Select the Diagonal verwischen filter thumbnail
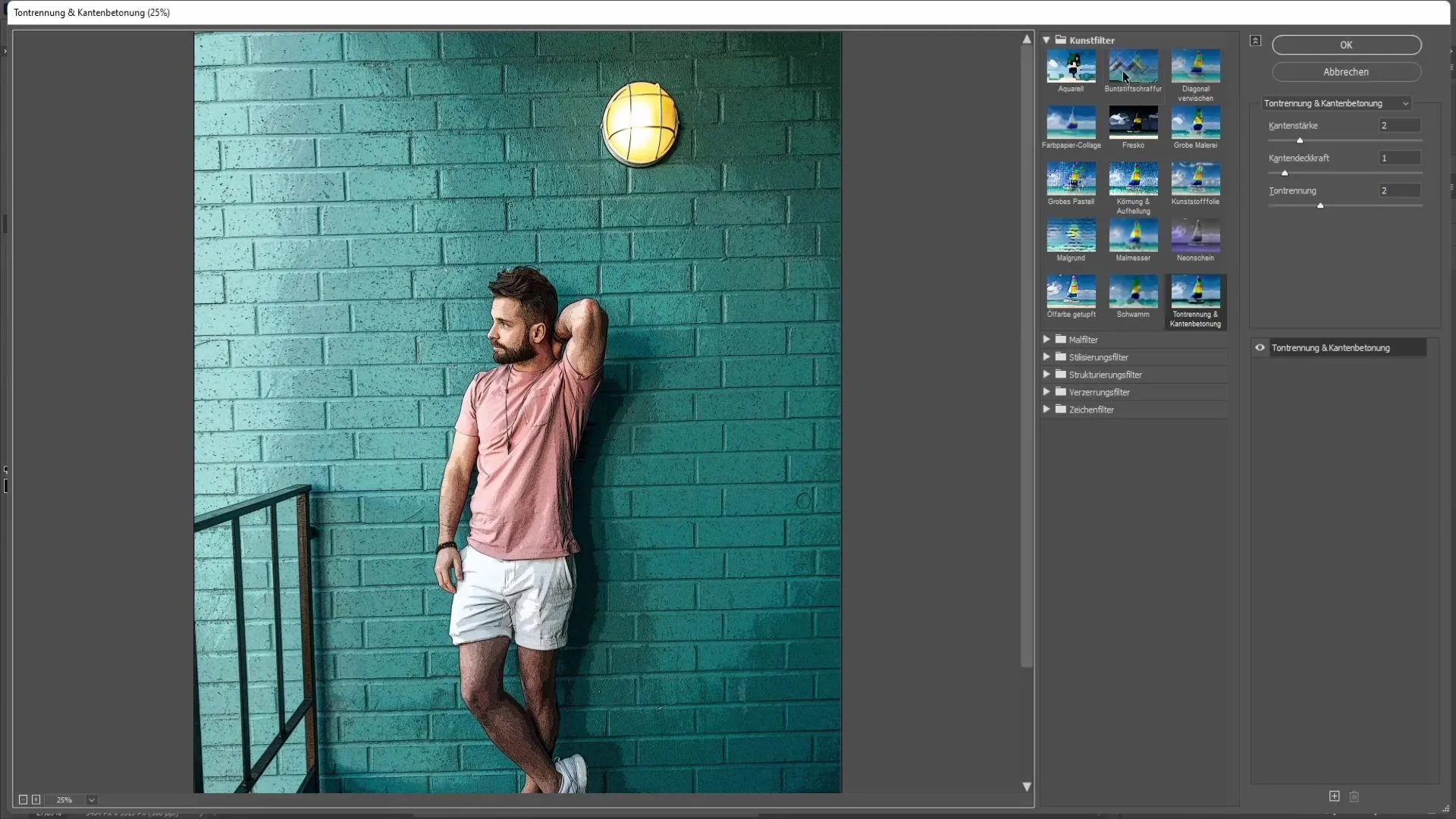 click(1195, 66)
